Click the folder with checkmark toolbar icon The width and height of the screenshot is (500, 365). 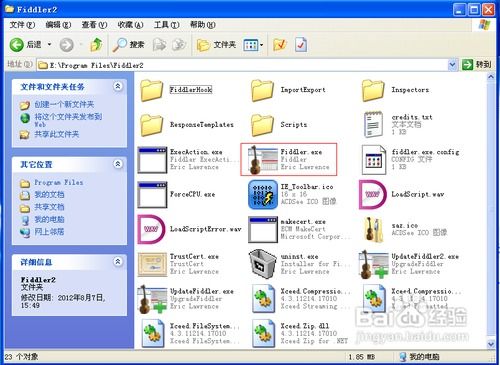279,45
